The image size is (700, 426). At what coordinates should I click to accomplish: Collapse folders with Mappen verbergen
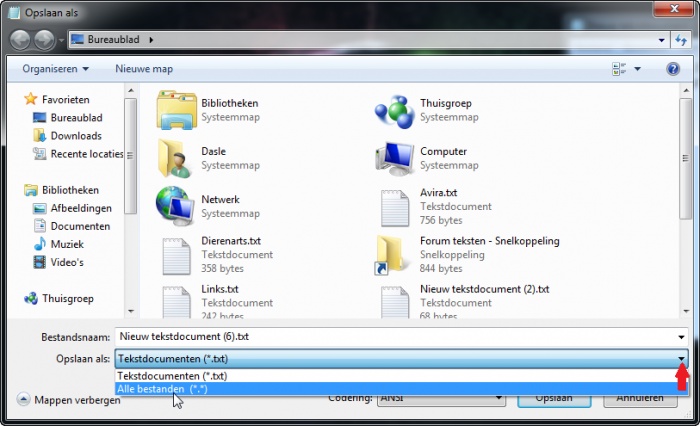68,400
